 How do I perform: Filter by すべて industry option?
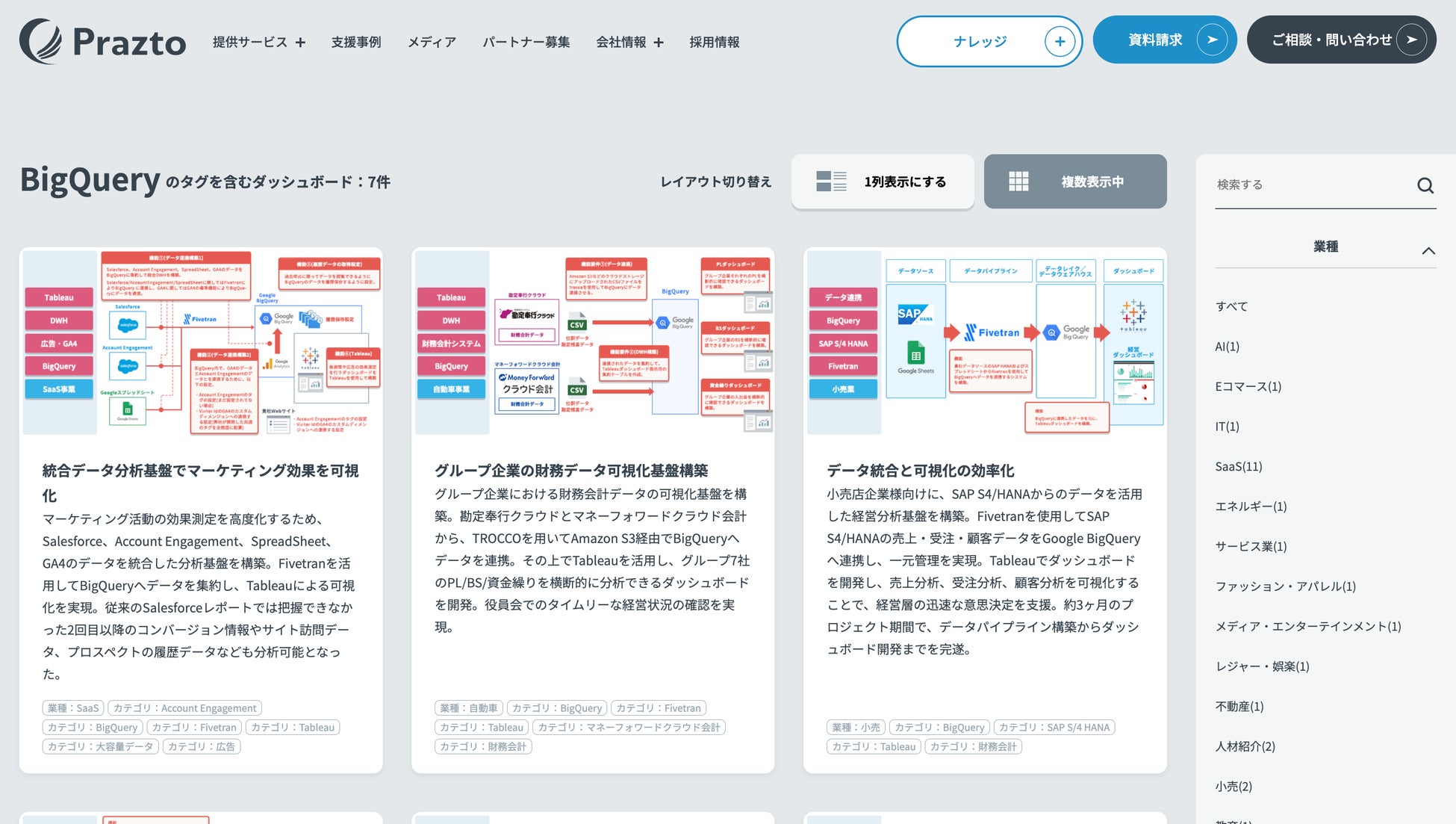tap(1231, 306)
